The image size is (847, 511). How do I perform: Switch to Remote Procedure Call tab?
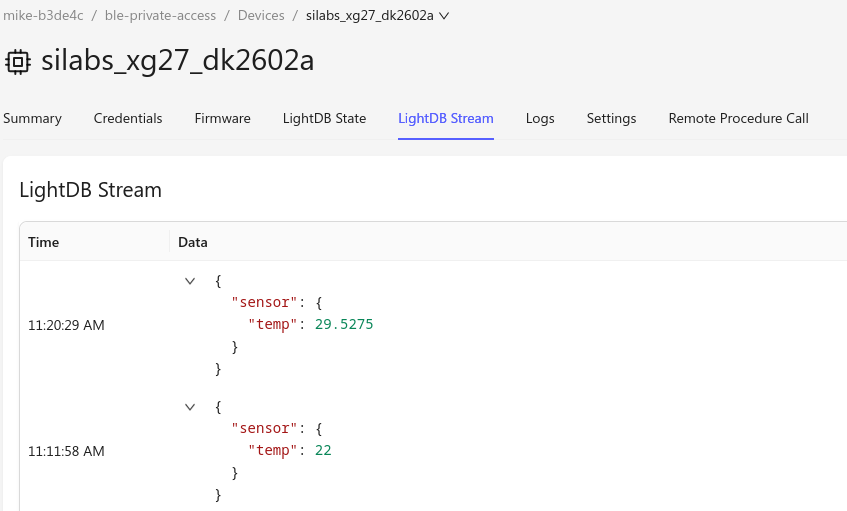click(738, 118)
